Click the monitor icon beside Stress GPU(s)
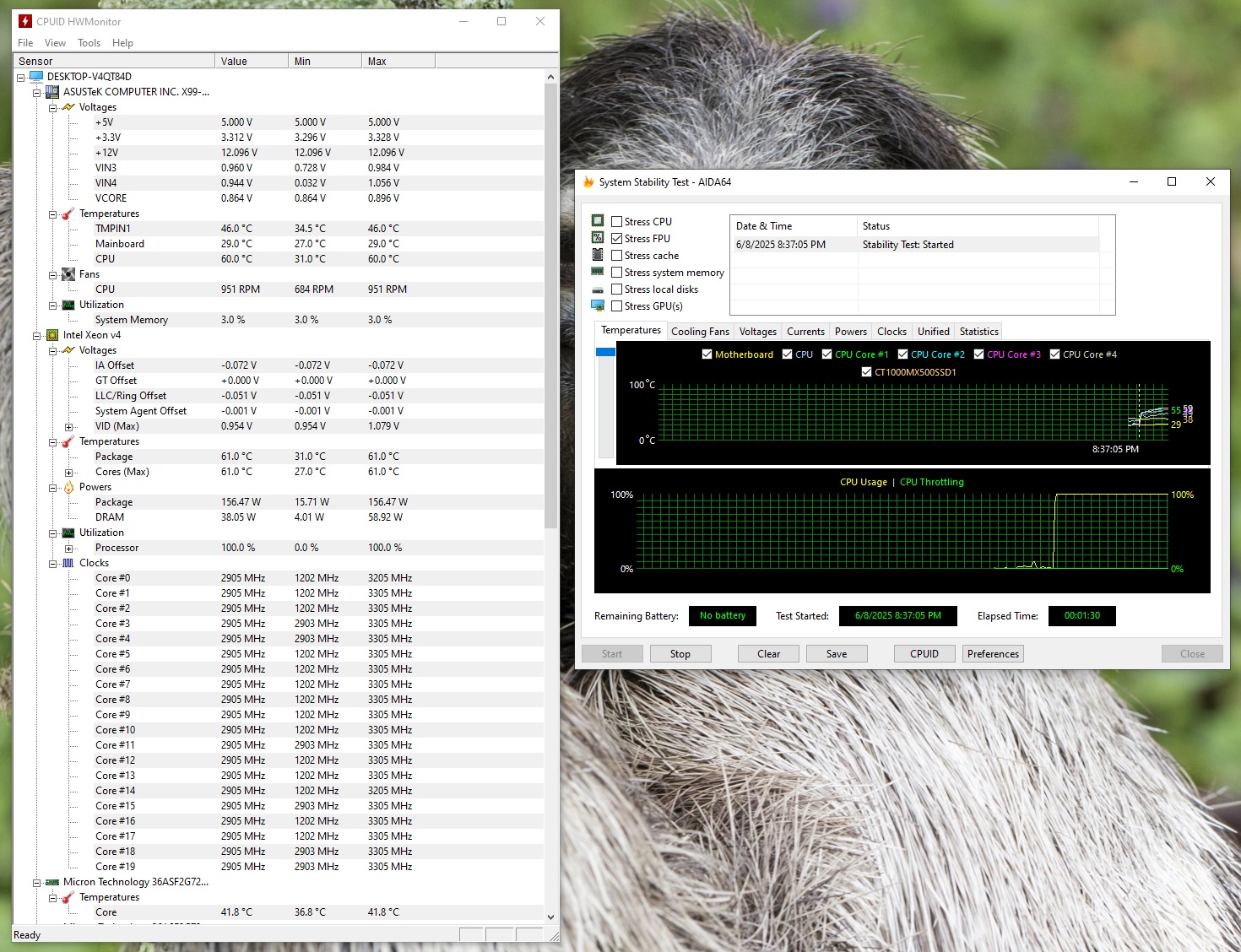1241x952 pixels. coord(598,306)
